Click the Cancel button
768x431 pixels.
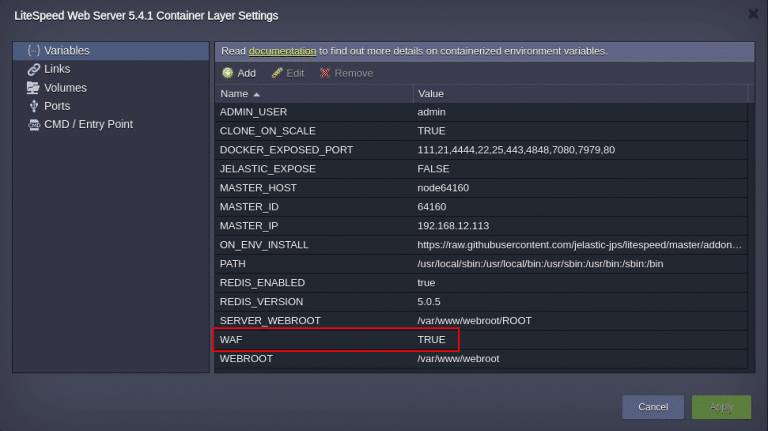pos(653,407)
